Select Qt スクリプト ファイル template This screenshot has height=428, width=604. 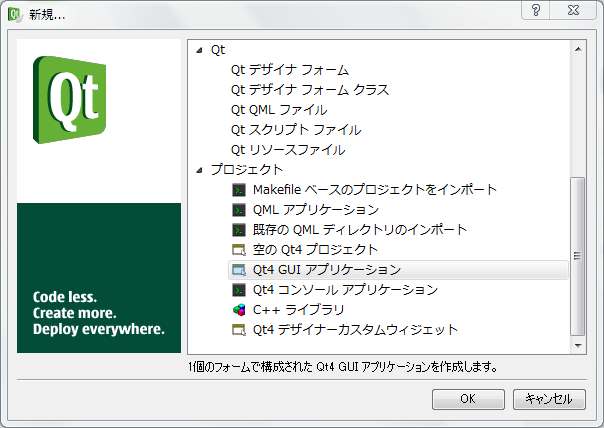296,130
